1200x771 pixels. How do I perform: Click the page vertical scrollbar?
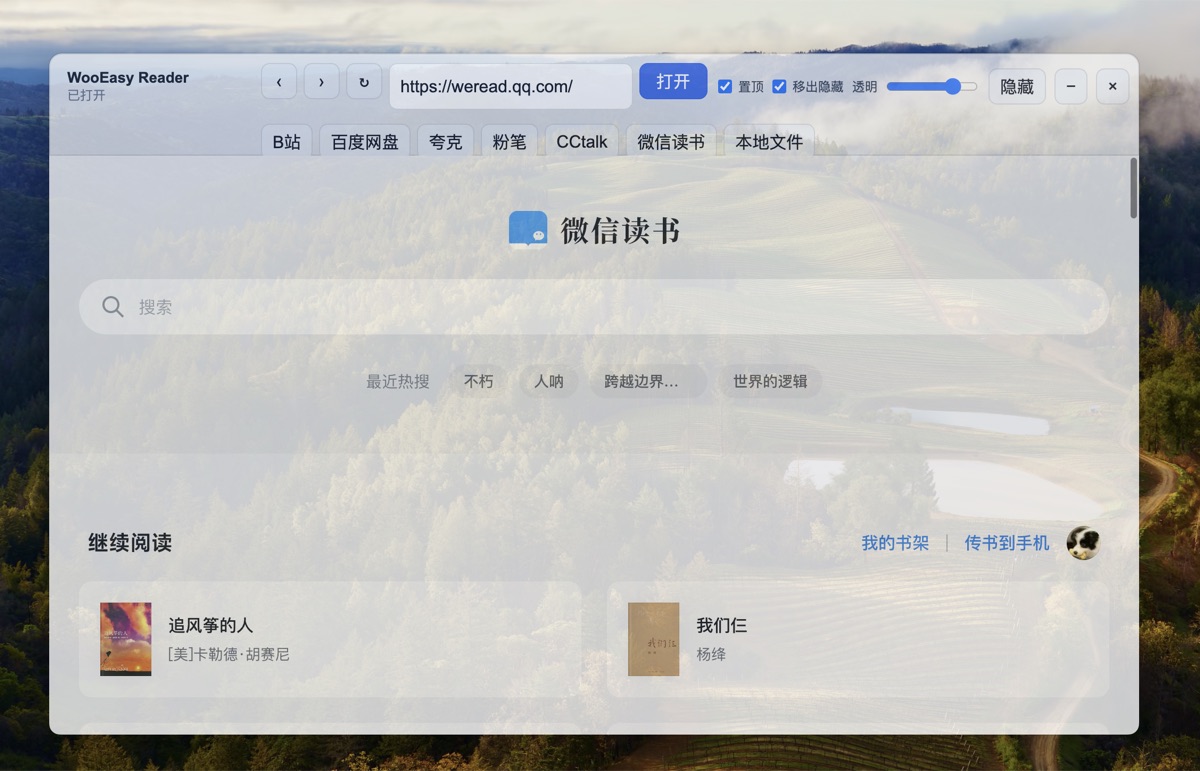[1133, 188]
